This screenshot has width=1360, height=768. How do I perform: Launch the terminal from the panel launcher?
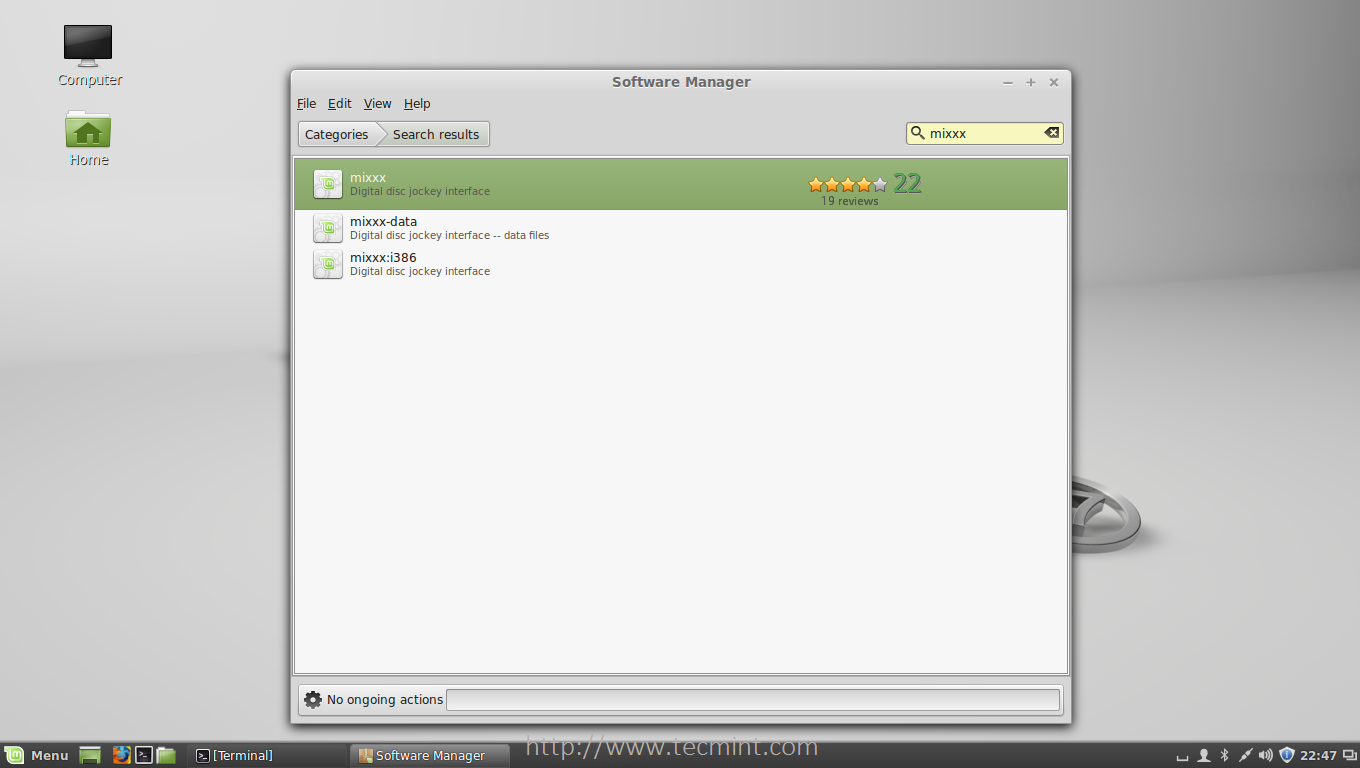(144, 755)
